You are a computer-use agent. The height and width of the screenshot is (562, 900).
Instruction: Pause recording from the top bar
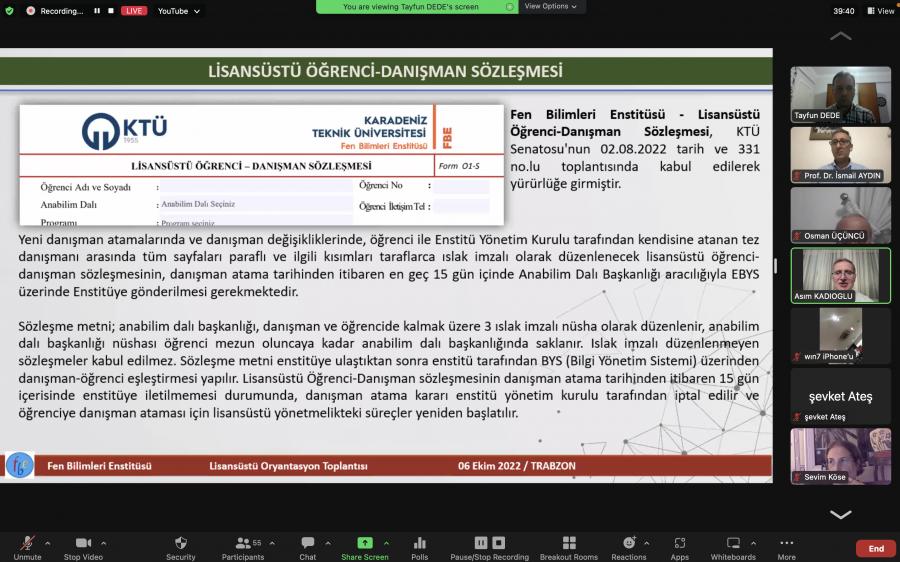pyautogui.click(x=96, y=11)
